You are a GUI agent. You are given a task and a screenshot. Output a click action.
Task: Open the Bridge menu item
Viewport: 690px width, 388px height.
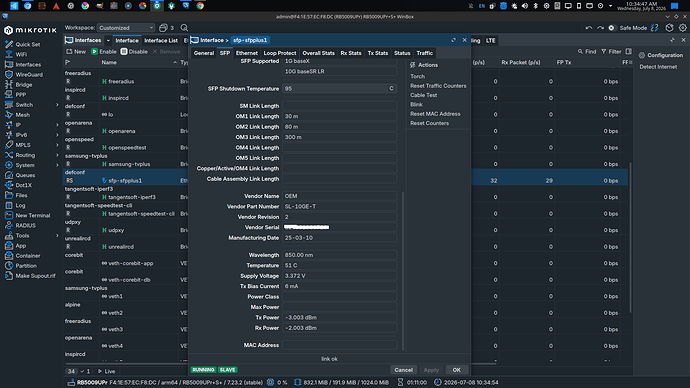pos(24,84)
